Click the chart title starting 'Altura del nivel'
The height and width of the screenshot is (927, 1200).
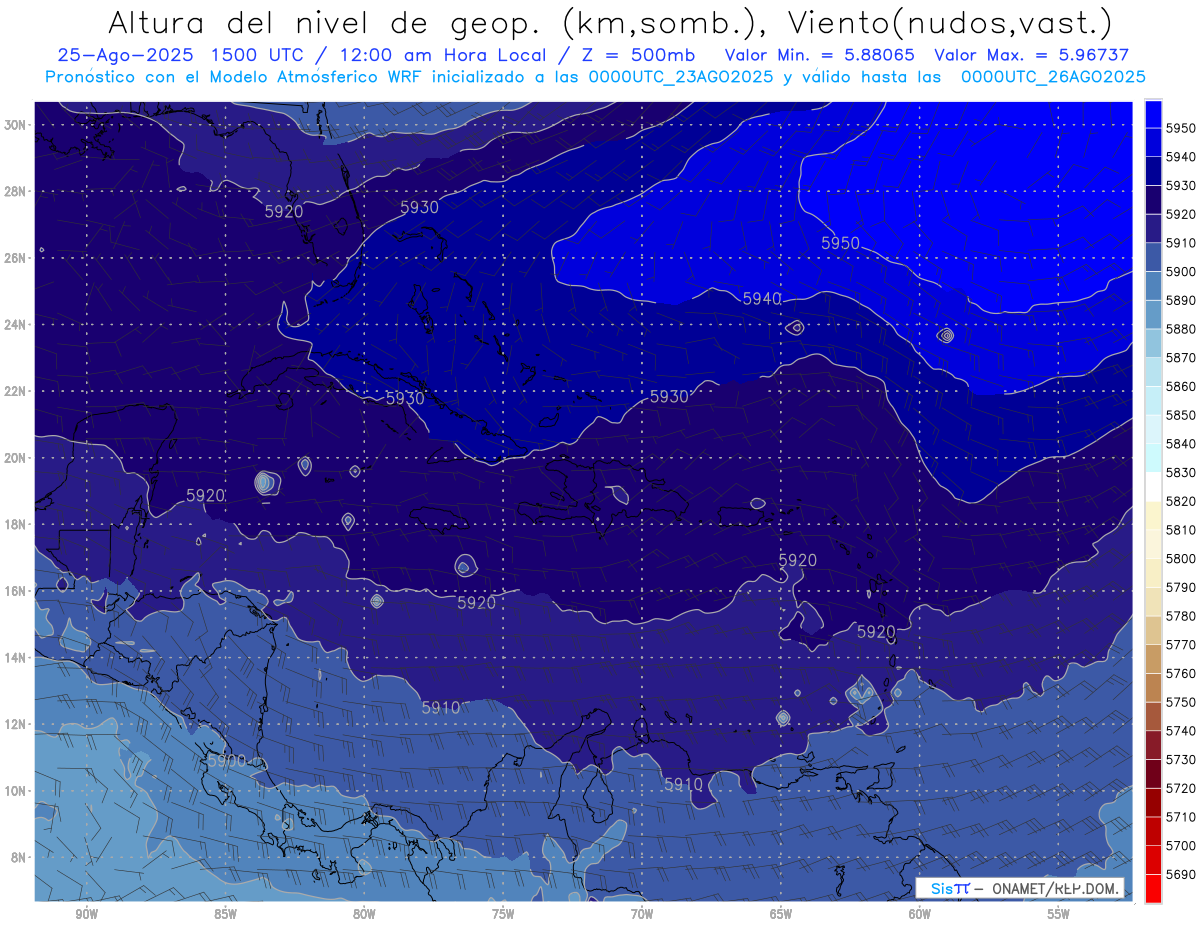609,23
